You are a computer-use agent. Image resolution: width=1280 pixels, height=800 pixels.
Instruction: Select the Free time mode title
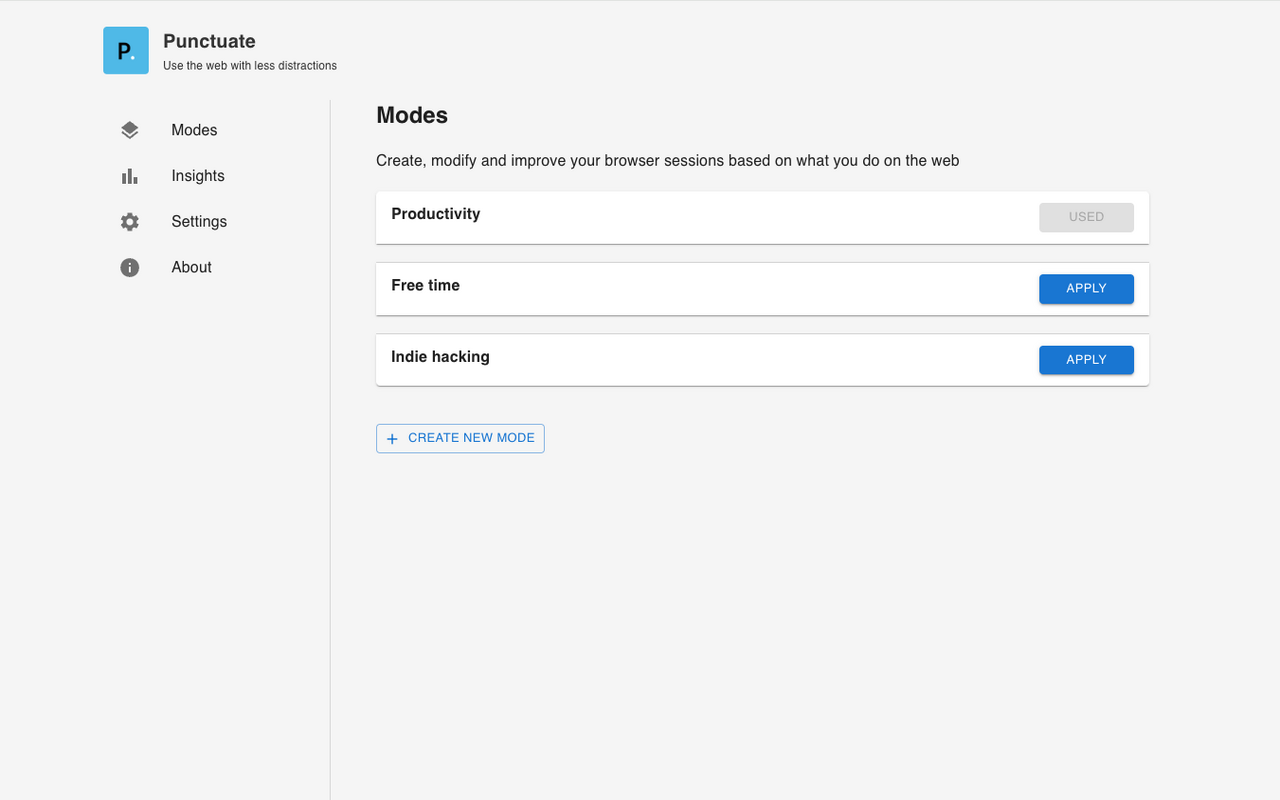[425, 285]
